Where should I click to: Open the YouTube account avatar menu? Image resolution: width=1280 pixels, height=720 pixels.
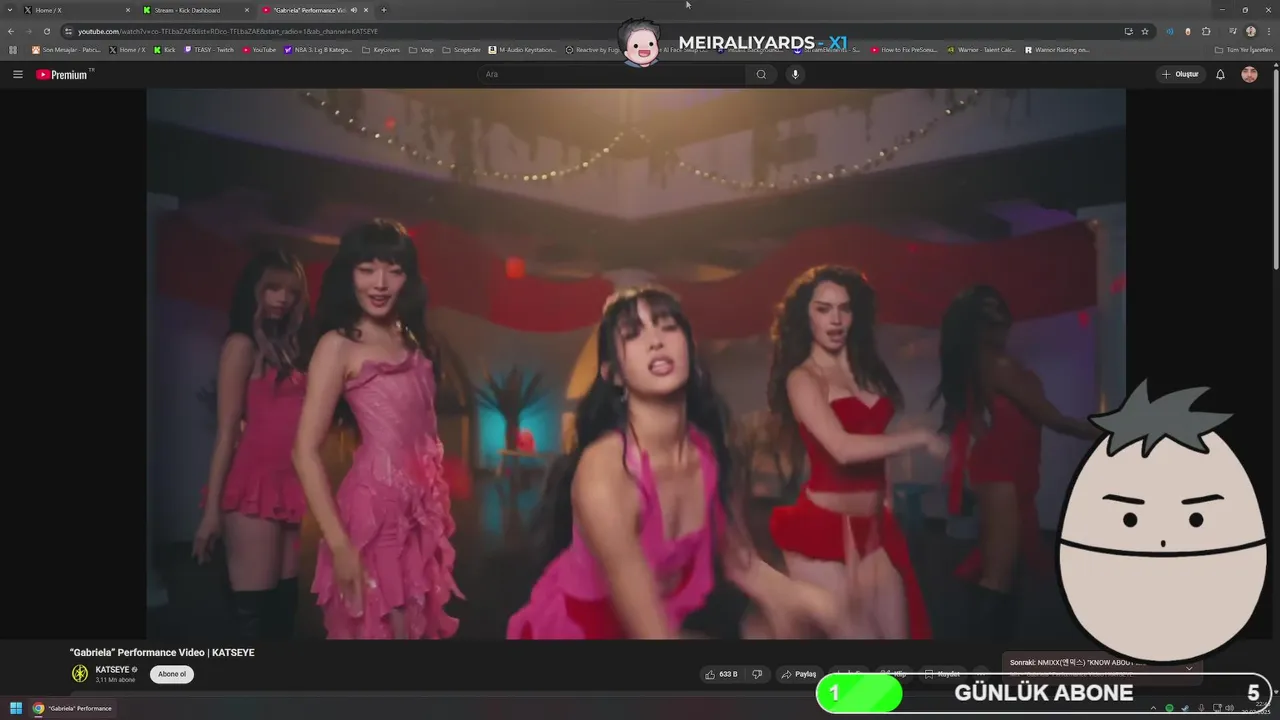coord(1249,74)
